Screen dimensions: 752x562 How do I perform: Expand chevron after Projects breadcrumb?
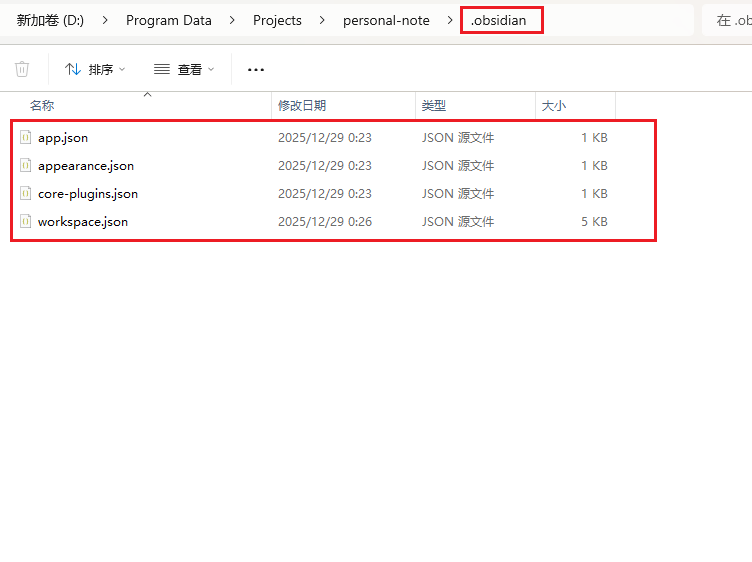pyautogui.click(x=322, y=20)
